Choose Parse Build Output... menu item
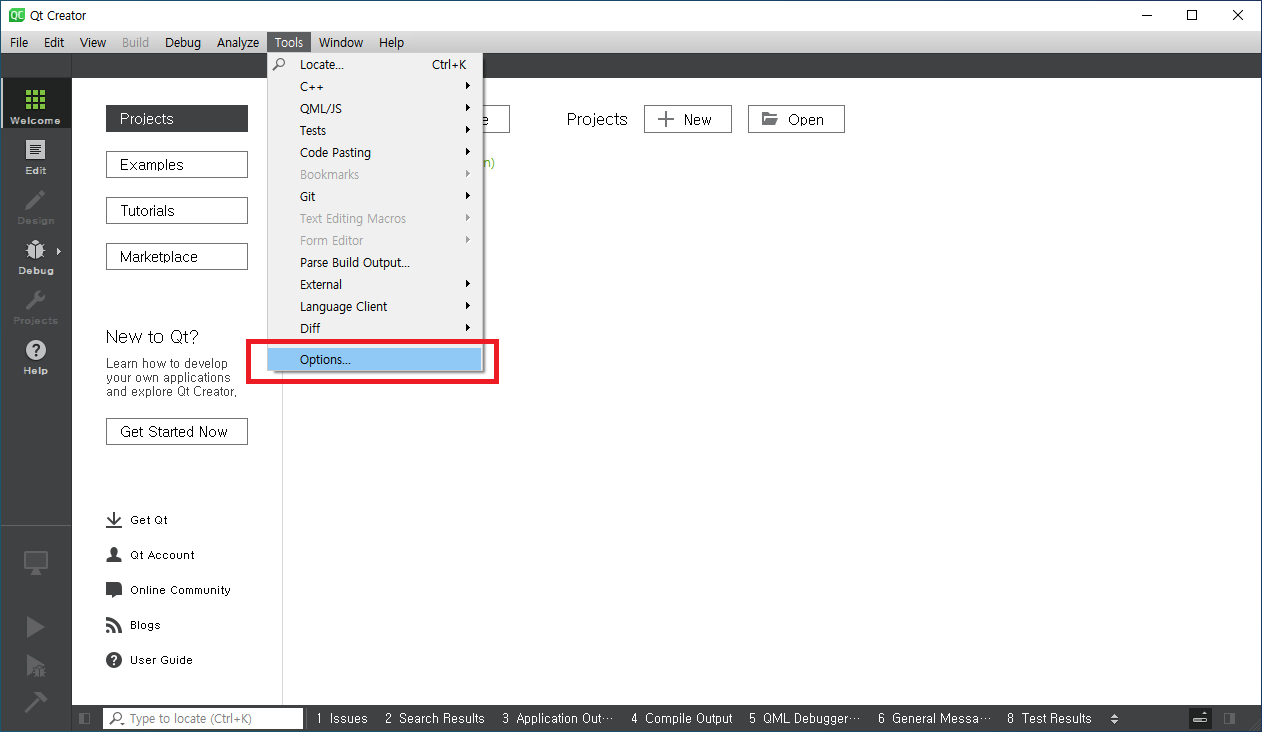Screen dimensions: 1262x732 (x=375, y=263)
